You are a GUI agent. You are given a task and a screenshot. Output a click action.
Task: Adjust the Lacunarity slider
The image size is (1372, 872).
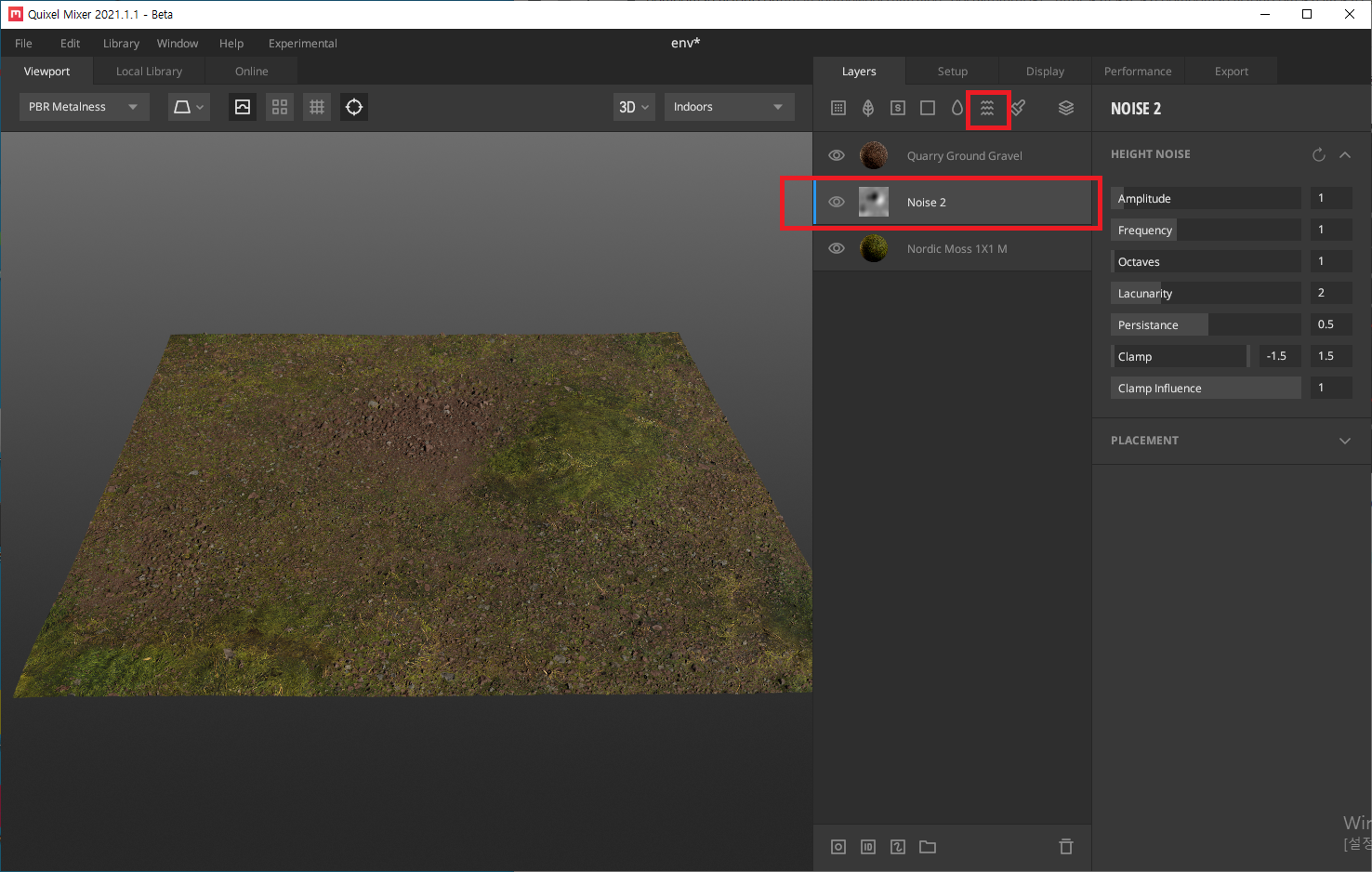pos(1206,293)
